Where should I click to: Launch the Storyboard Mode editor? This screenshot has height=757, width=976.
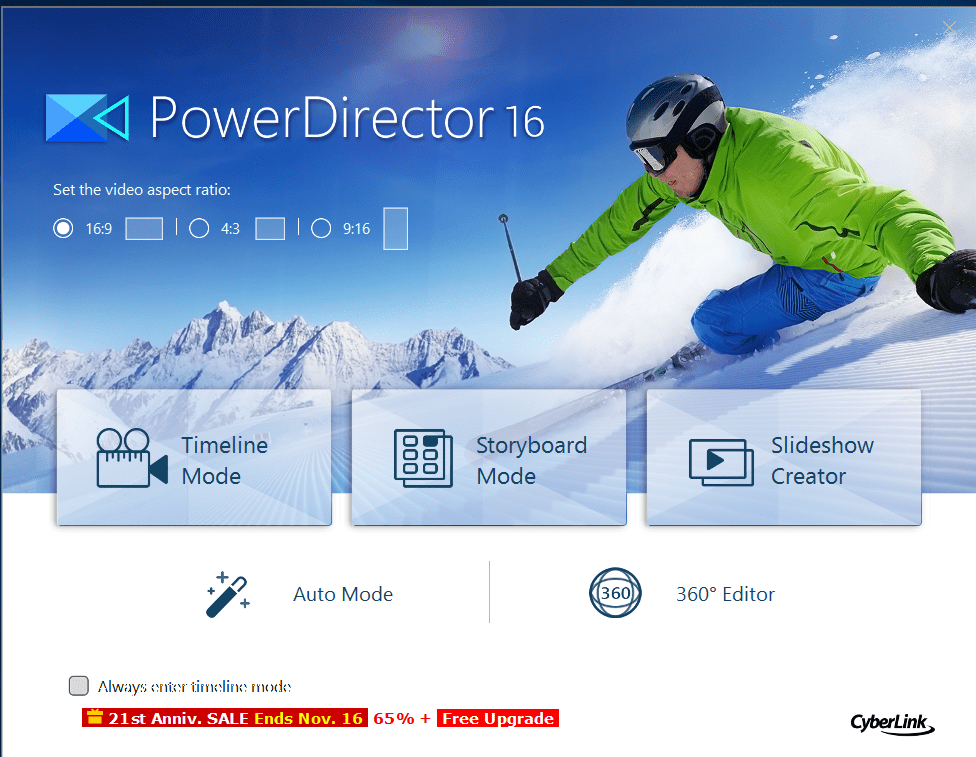pos(488,459)
